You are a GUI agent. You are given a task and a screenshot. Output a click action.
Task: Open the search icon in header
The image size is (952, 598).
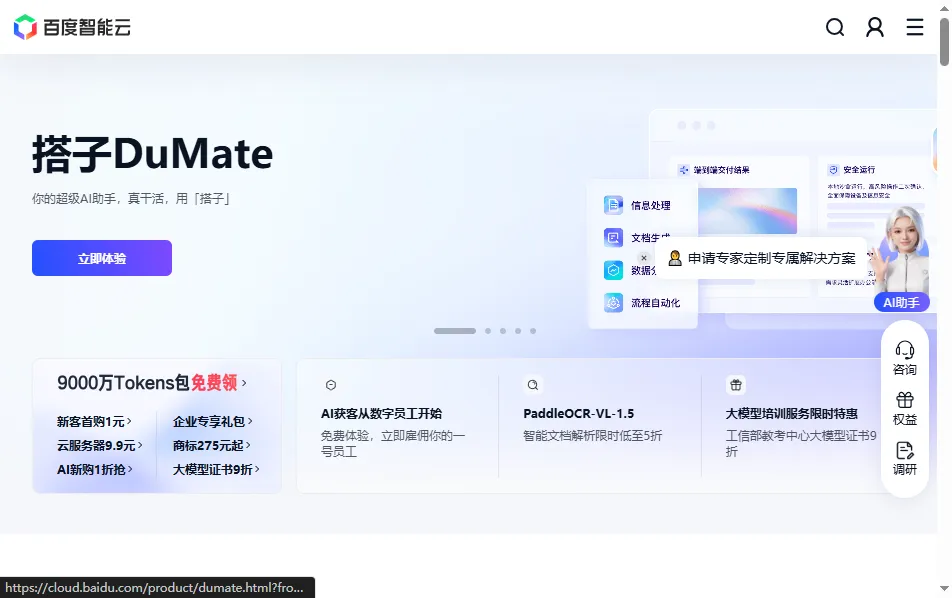click(x=835, y=27)
